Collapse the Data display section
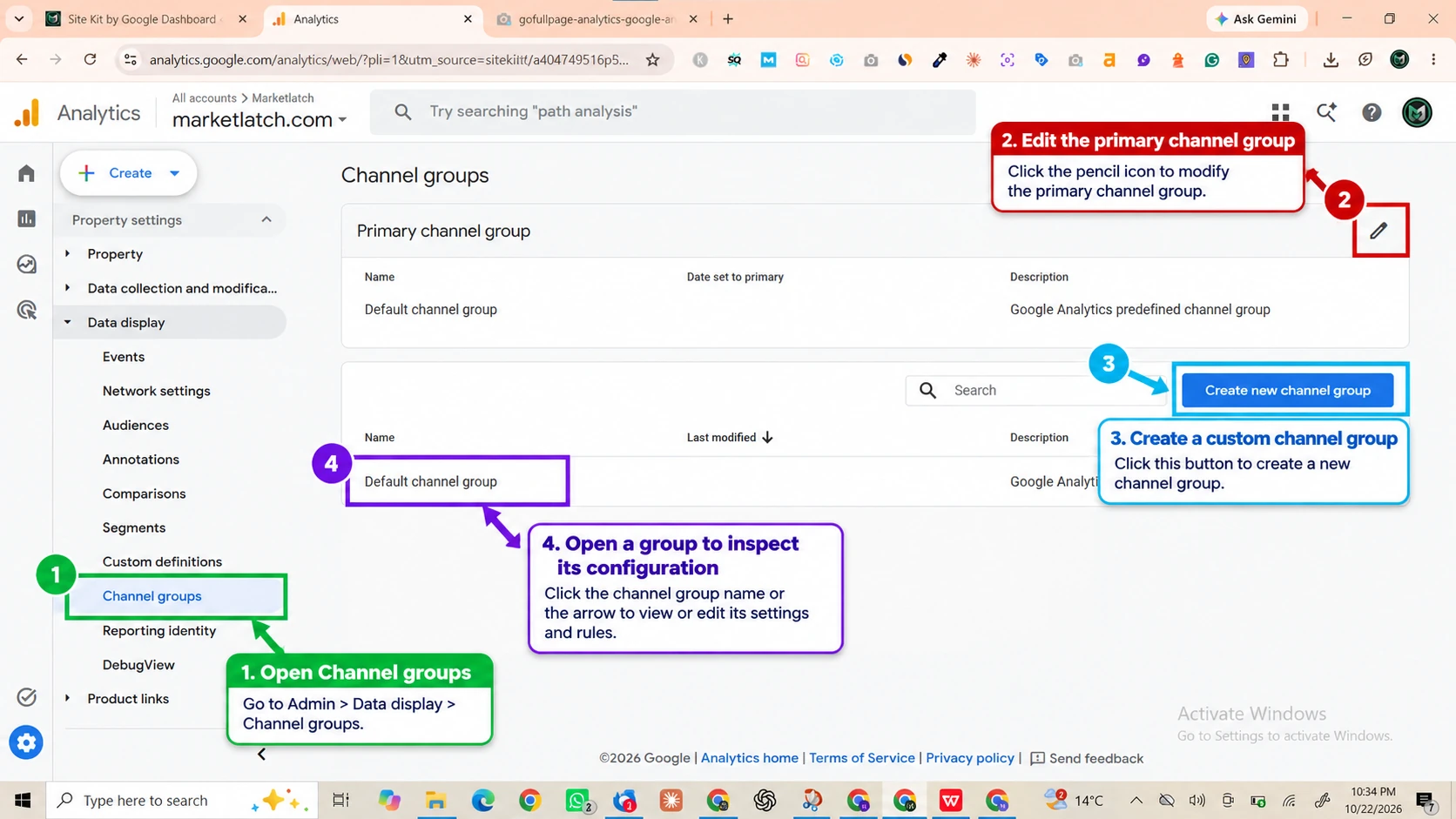 click(x=68, y=322)
